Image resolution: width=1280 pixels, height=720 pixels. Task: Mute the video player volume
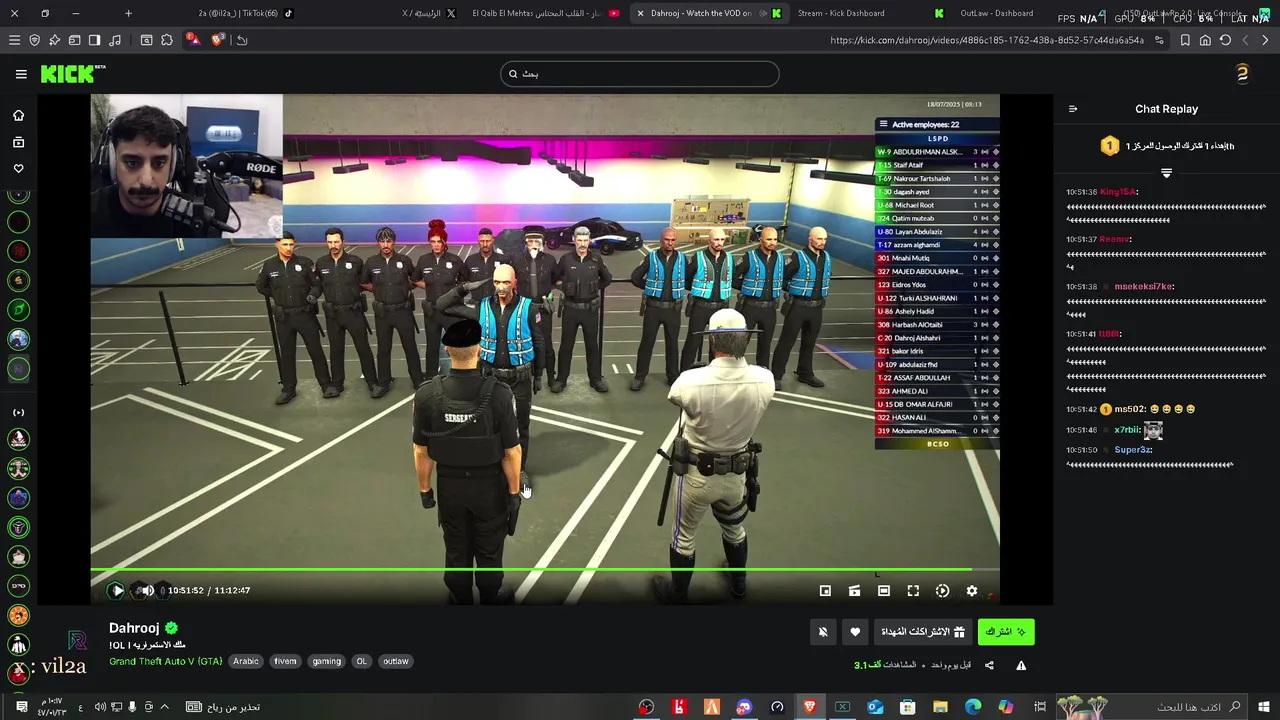pos(148,591)
